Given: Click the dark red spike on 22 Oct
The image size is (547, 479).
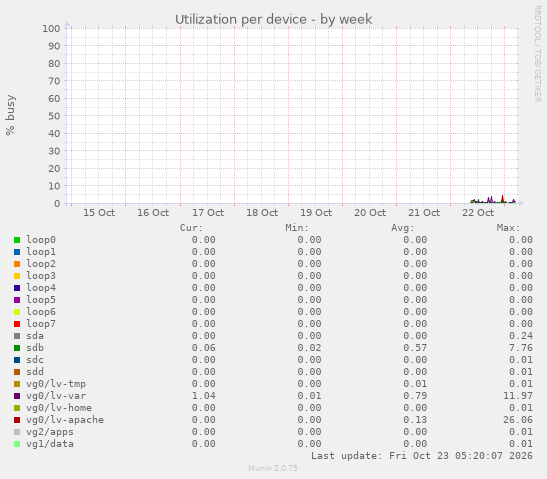Looking at the screenshot, I should 503,199.
